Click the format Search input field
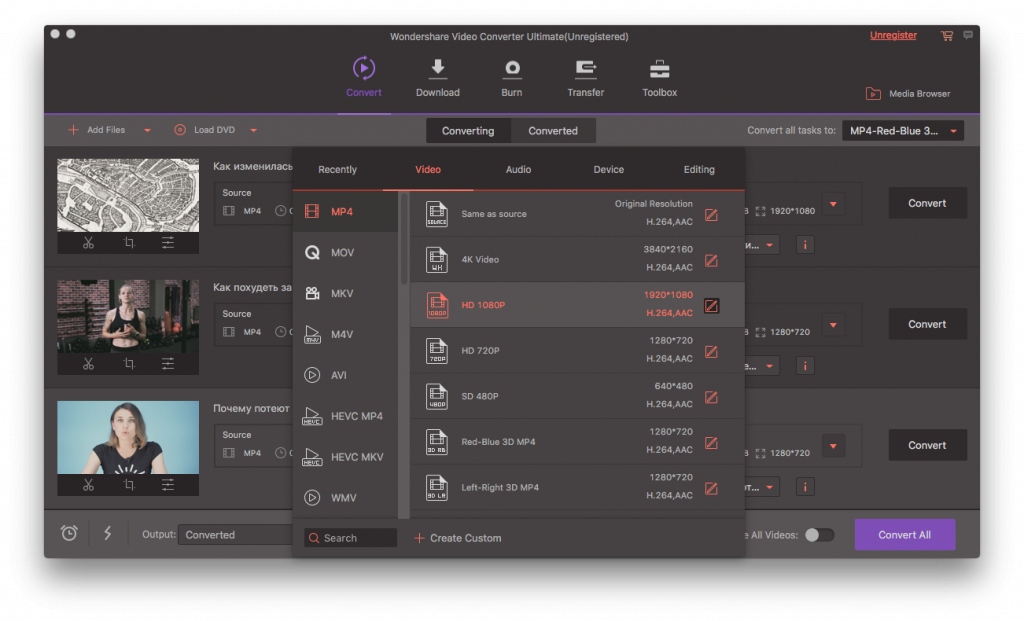 351,538
